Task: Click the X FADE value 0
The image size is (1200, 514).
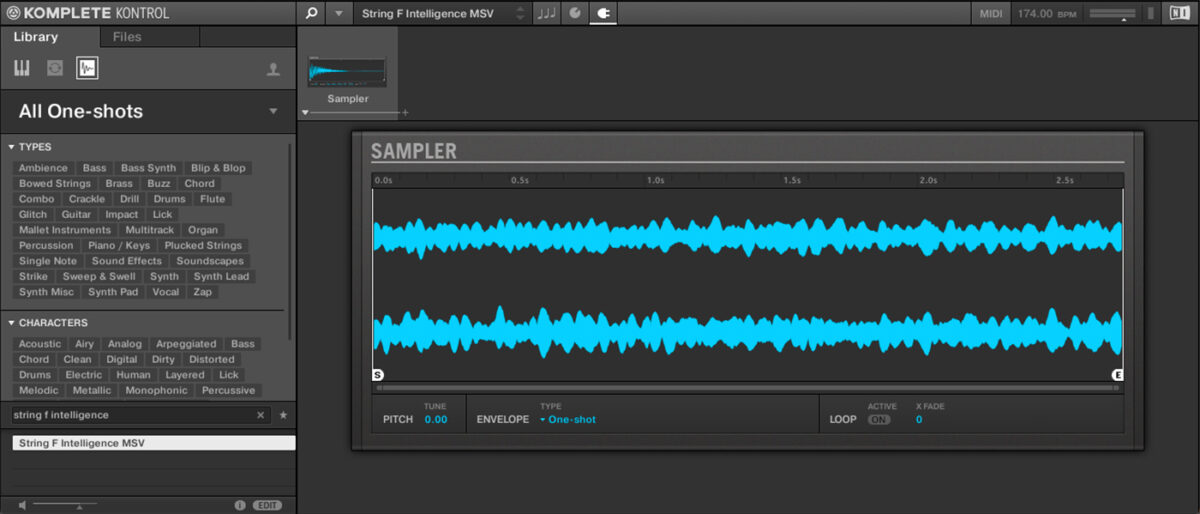Action: point(919,420)
